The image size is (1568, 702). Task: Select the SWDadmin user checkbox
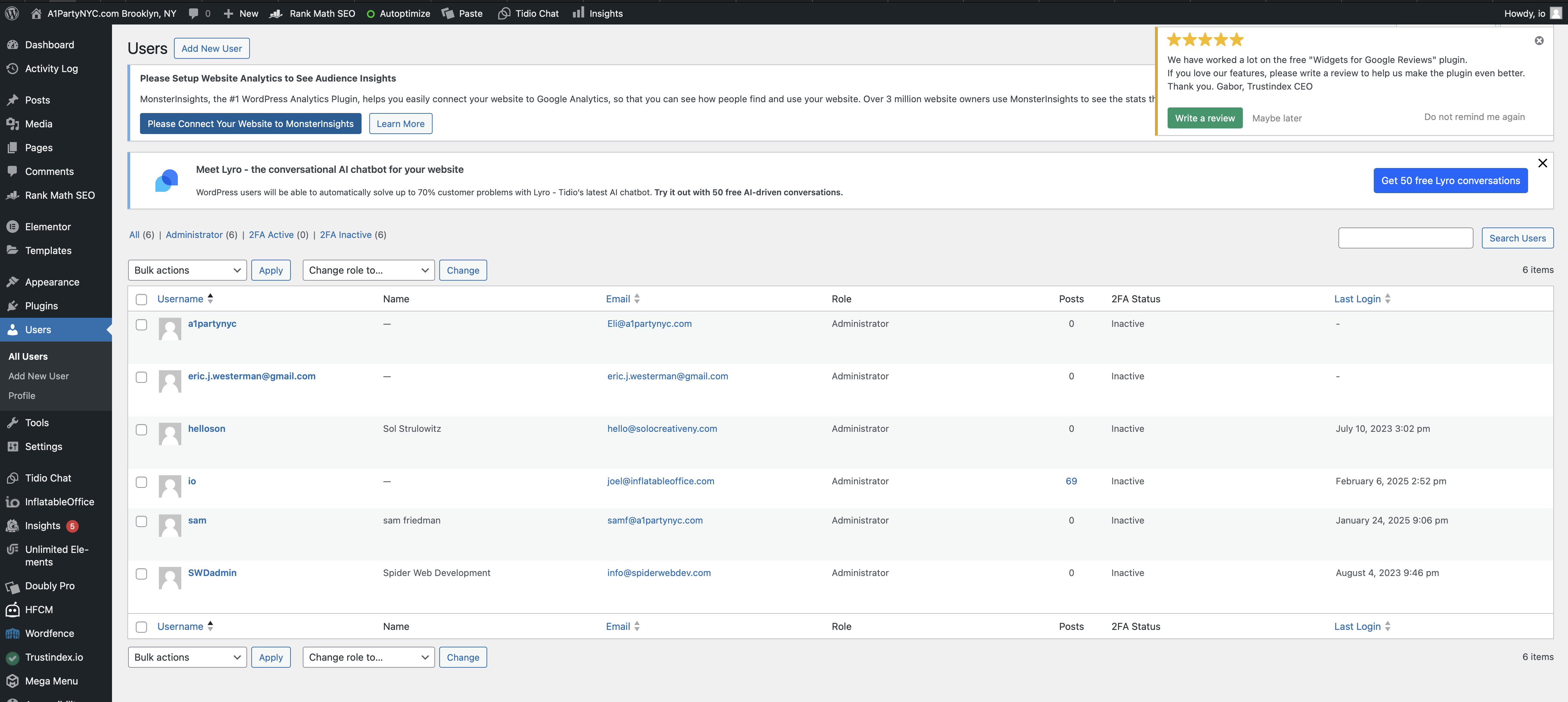point(141,574)
